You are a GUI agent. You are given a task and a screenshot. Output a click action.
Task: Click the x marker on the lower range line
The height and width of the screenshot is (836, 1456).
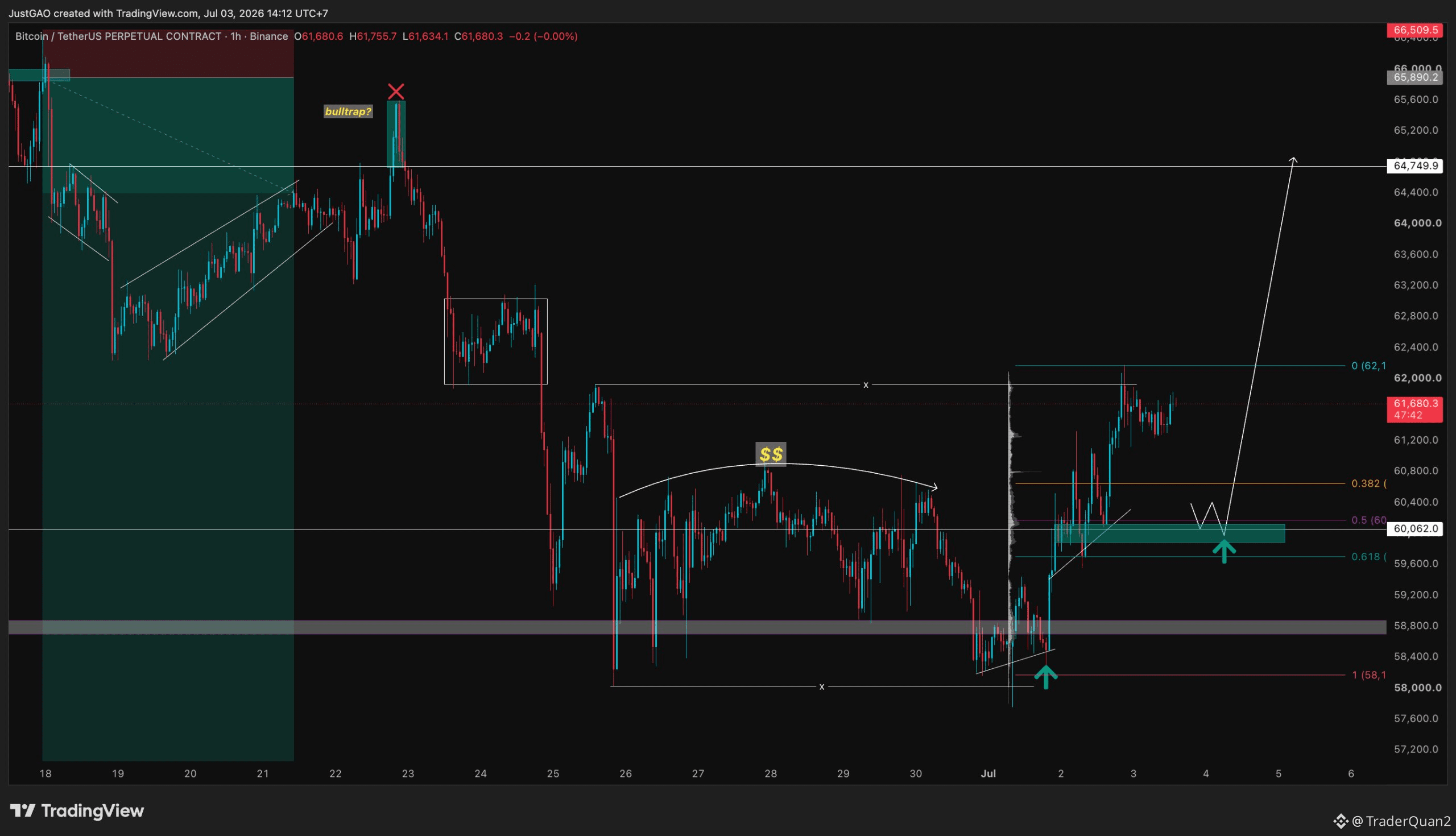coord(822,687)
